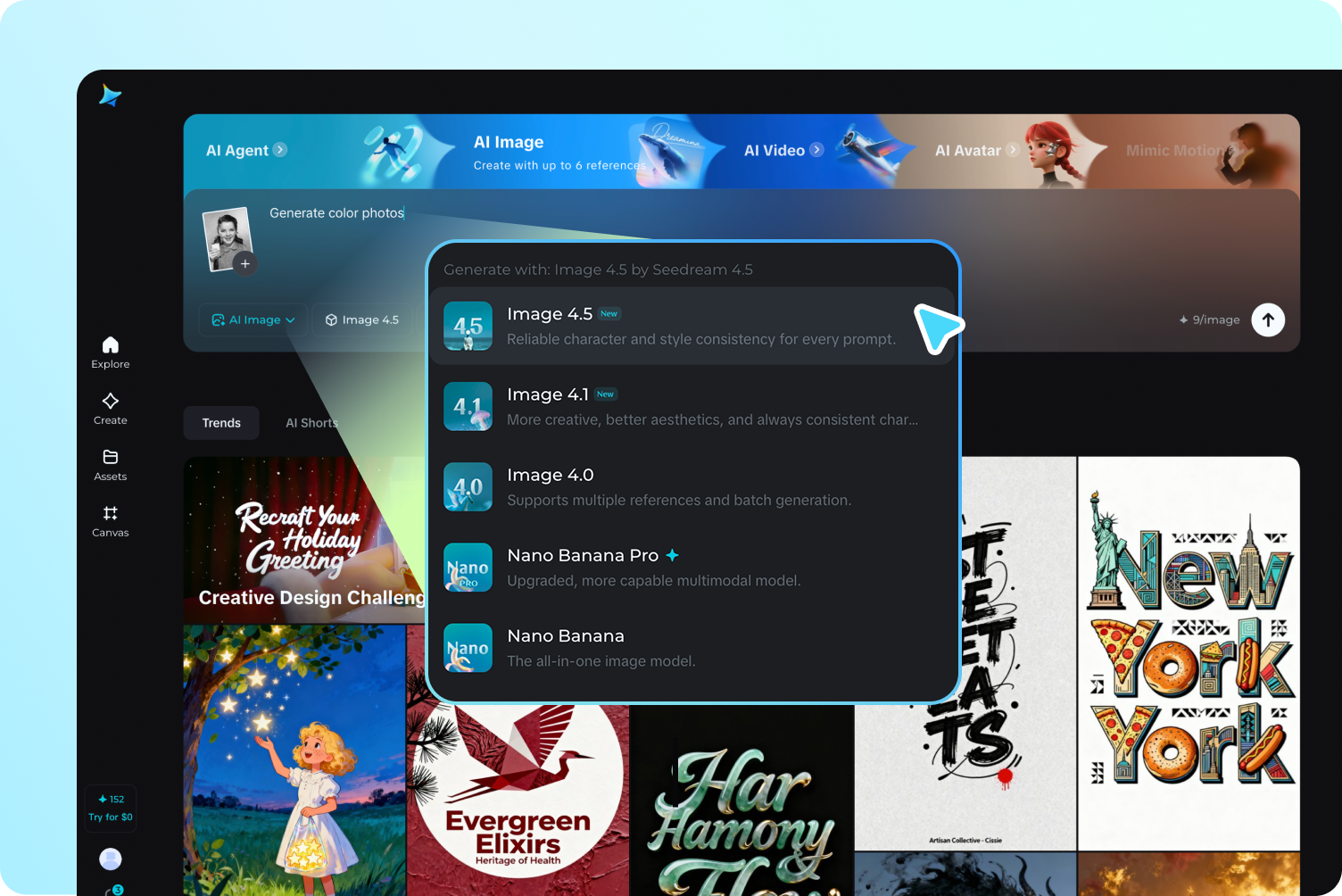Open the girl reaching for stars artwork
This screenshot has height=896, width=1342.
point(294,760)
